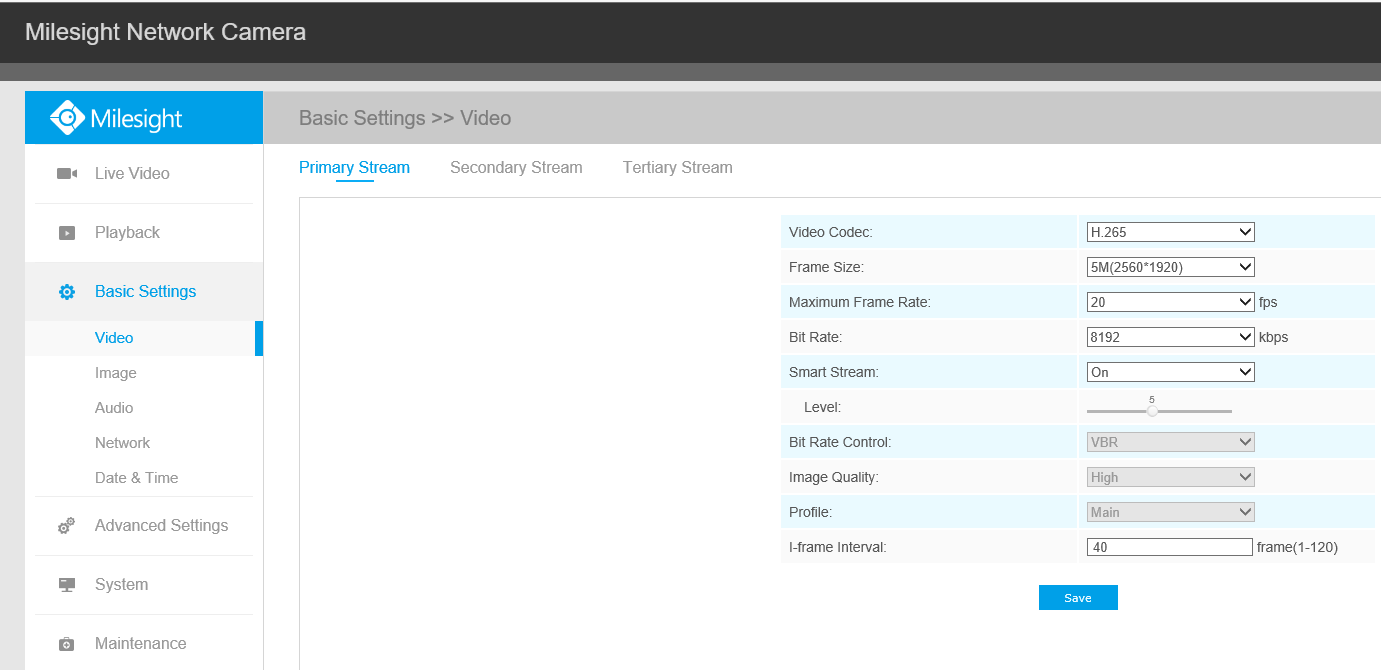
Task: Open the Video Codec dropdown
Action: [x=1169, y=231]
